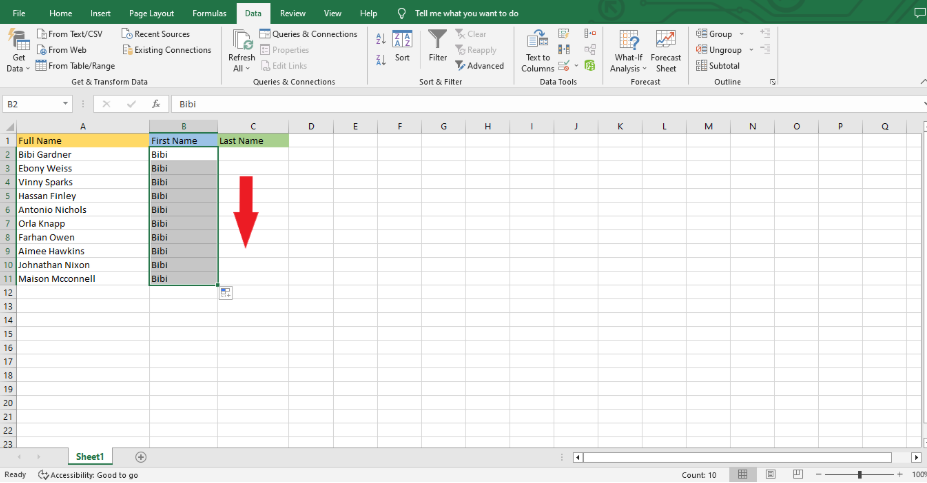Screen dimensions: 927x483
Task: Select column D header
Action: tap(311, 127)
